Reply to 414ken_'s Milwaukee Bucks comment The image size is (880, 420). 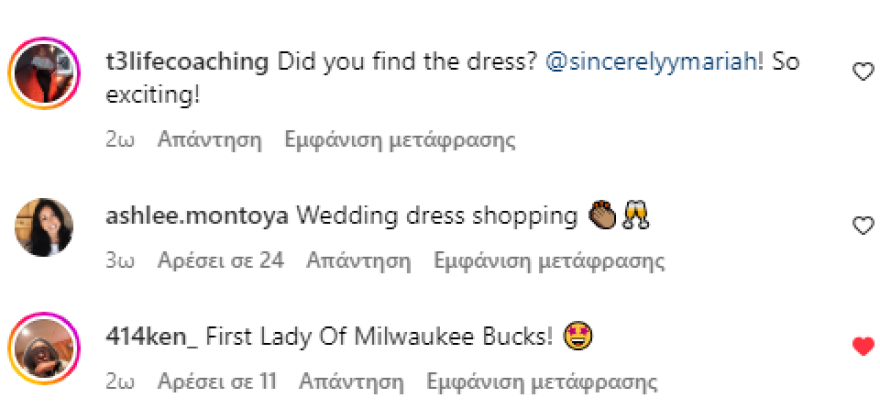click(351, 382)
